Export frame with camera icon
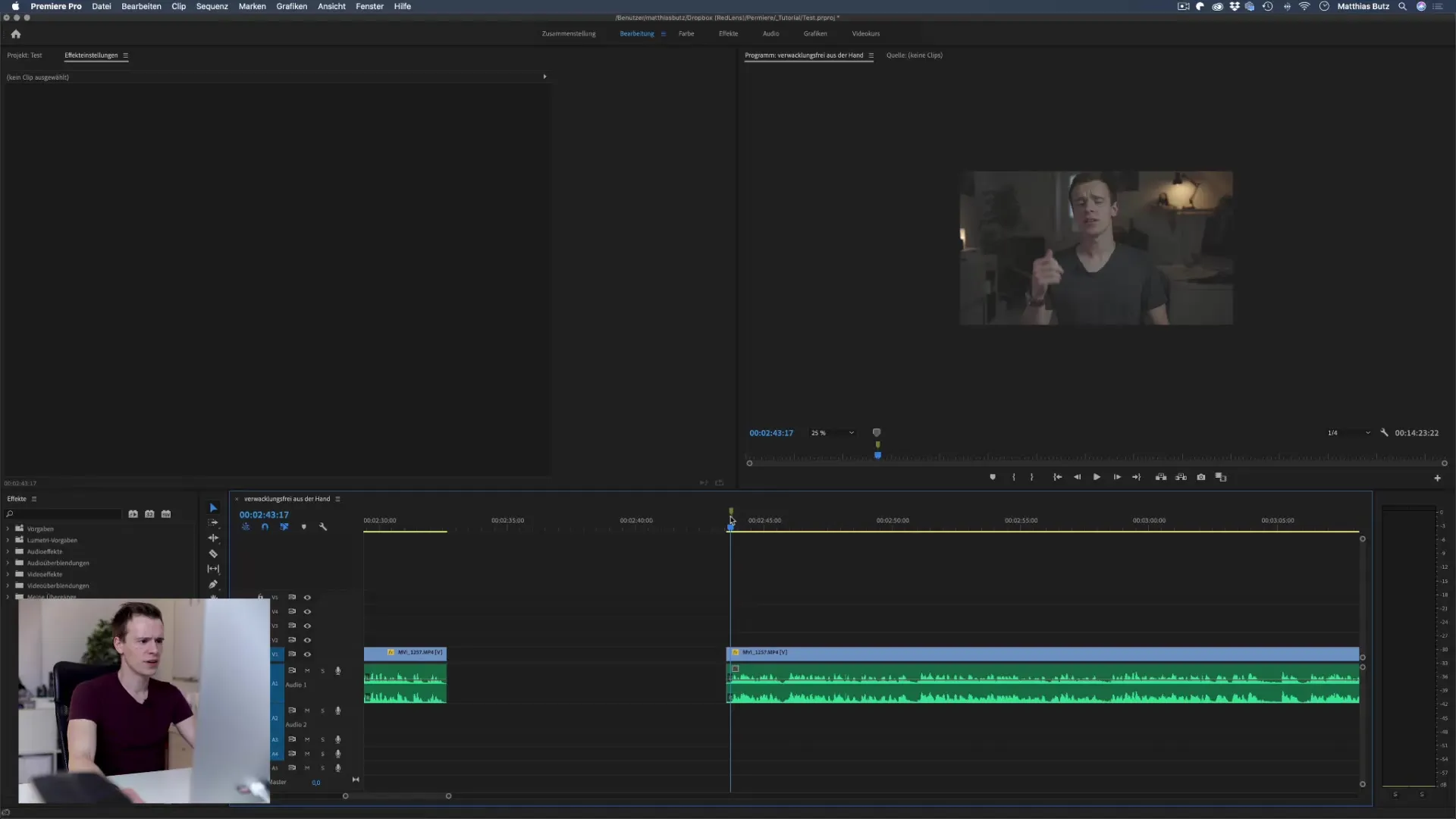This screenshot has width=1456, height=819. point(1201,477)
